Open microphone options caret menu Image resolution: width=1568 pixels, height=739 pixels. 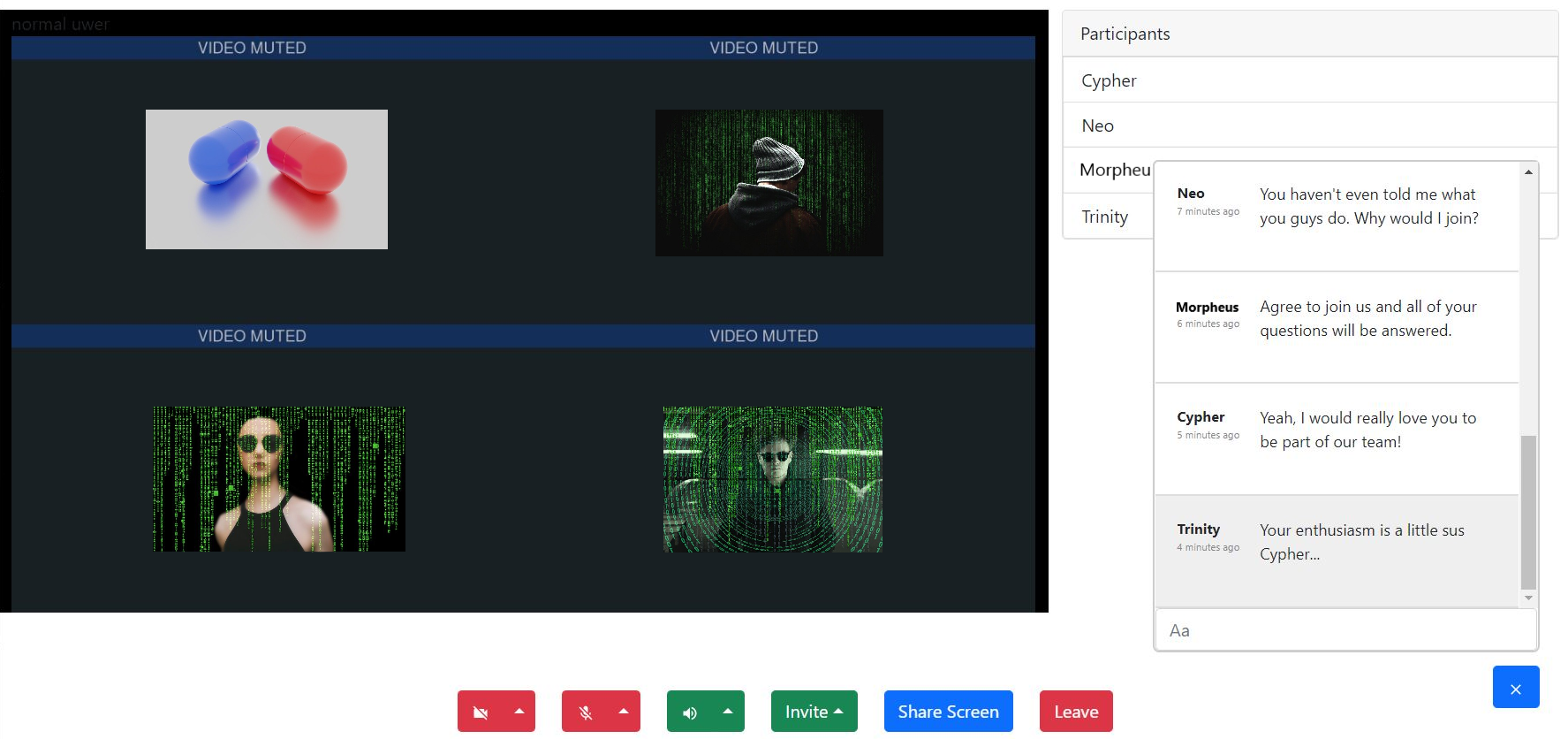pos(624,712)
